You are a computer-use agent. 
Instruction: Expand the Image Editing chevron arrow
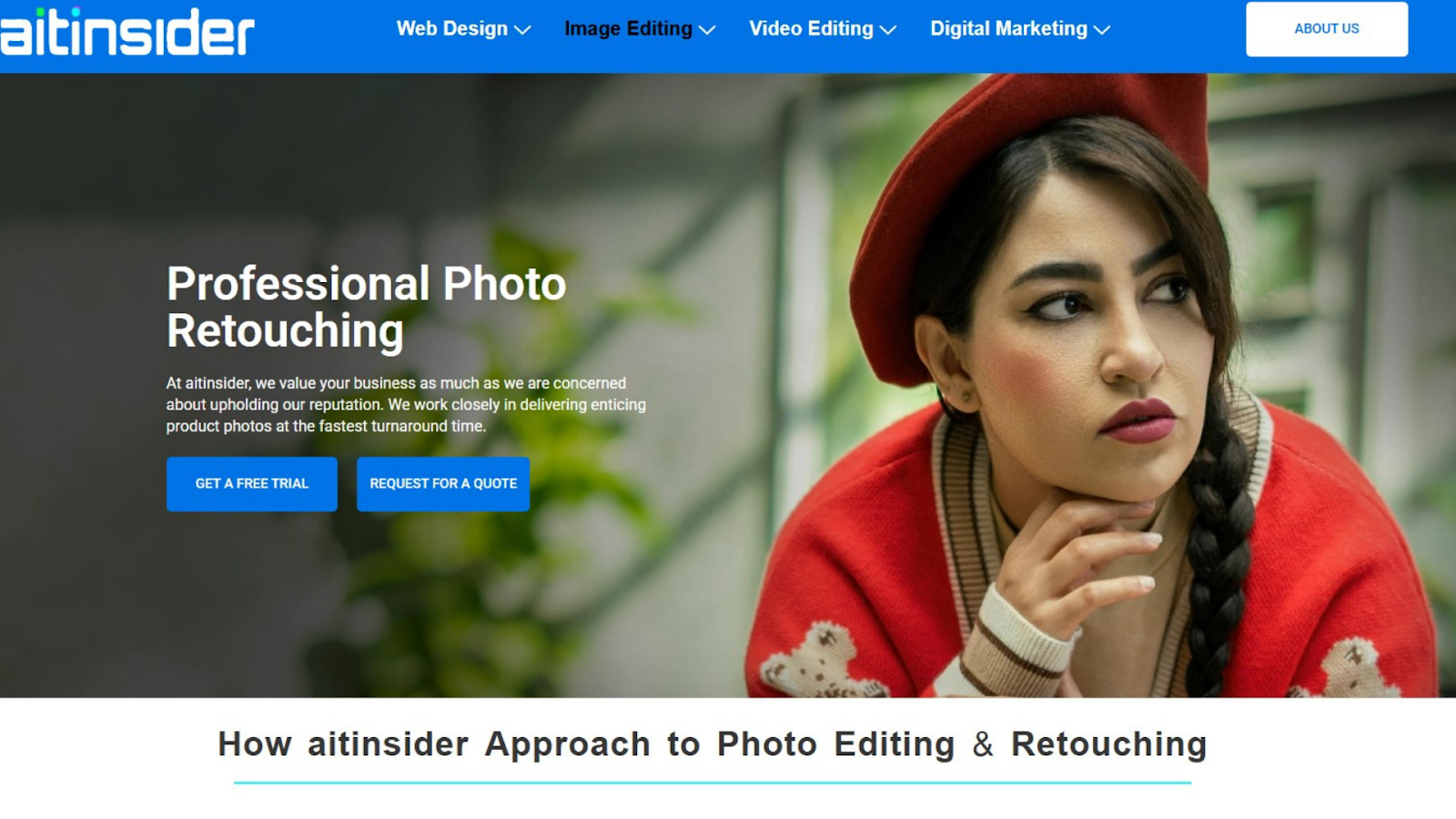click(x=707, y=30)
